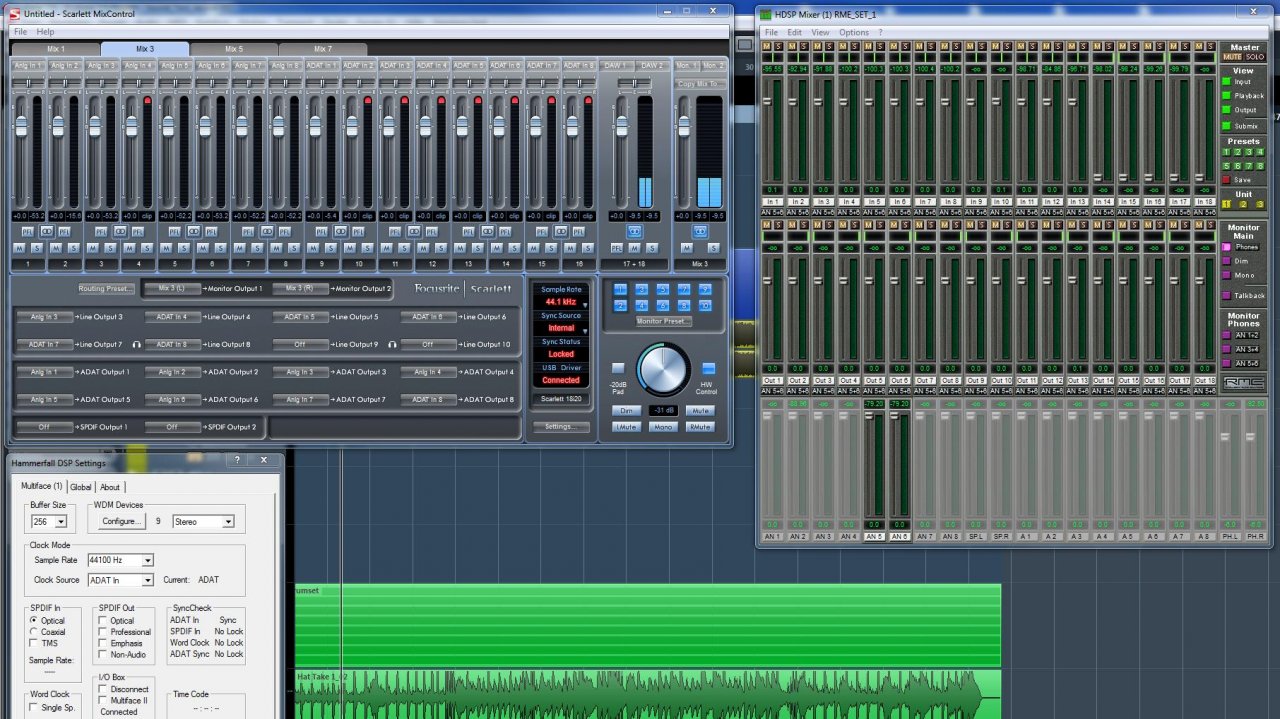Check the Single Speed Word Clock box
Screen dimensions: 1280x719
(34, 707)
